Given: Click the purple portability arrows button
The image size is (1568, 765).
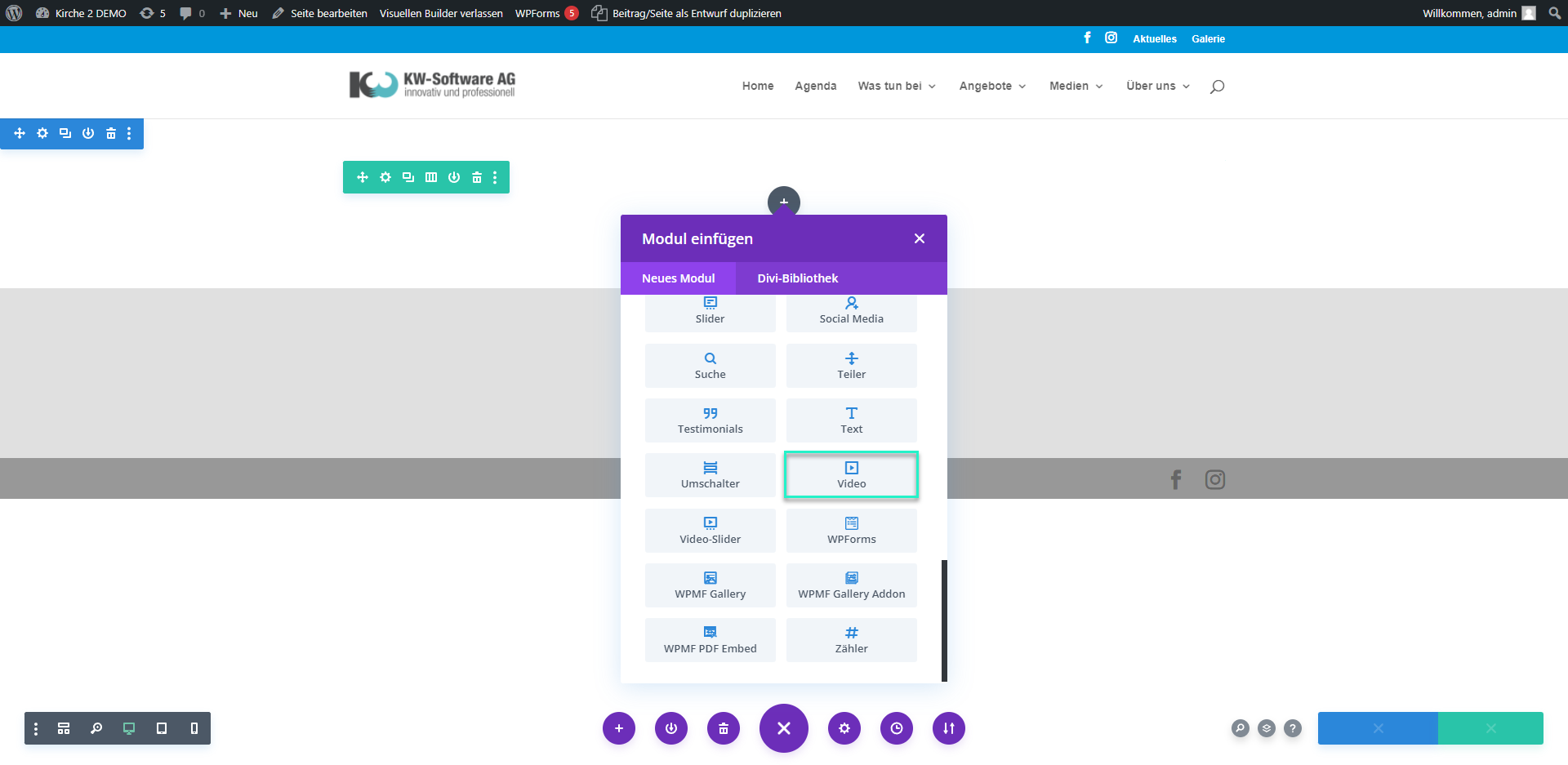Looking at the screenshot, I should [949, 728].
